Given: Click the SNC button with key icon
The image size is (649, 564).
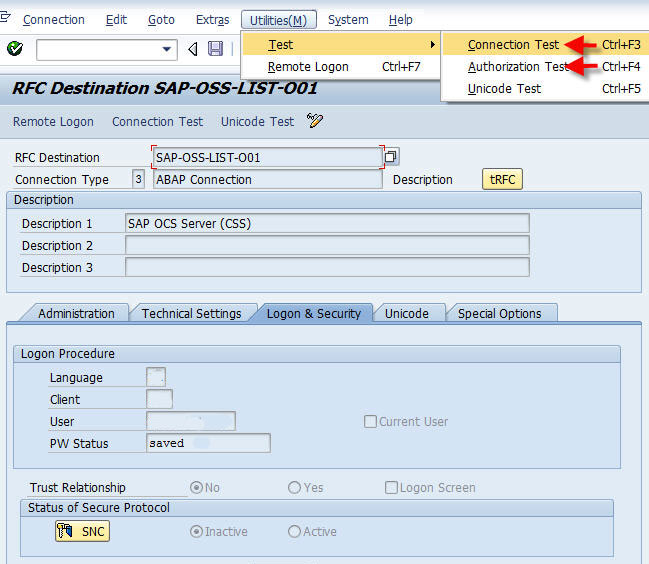Looking at the screenshot, I should pos(82,531).
